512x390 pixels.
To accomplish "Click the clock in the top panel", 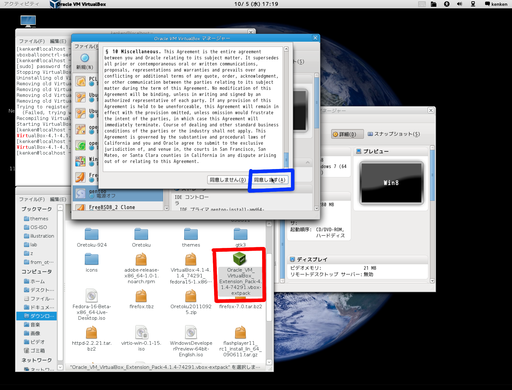I will coord(256,4).
